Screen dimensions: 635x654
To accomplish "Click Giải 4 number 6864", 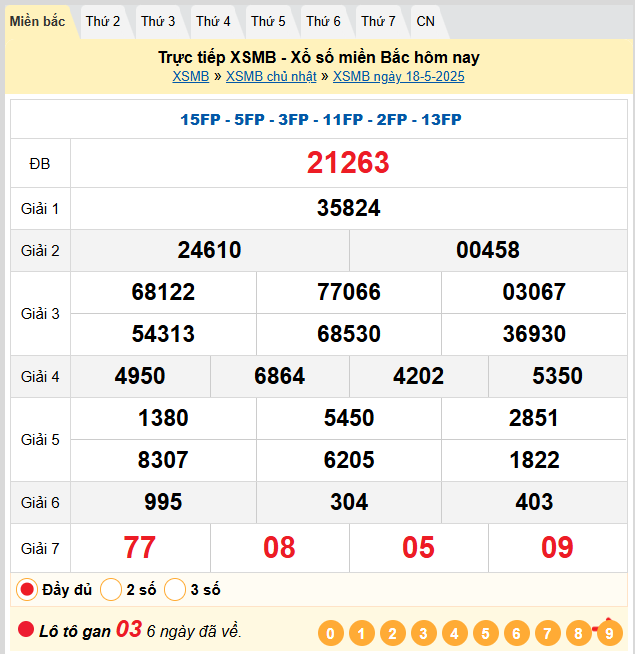I will tap(280, 376).
